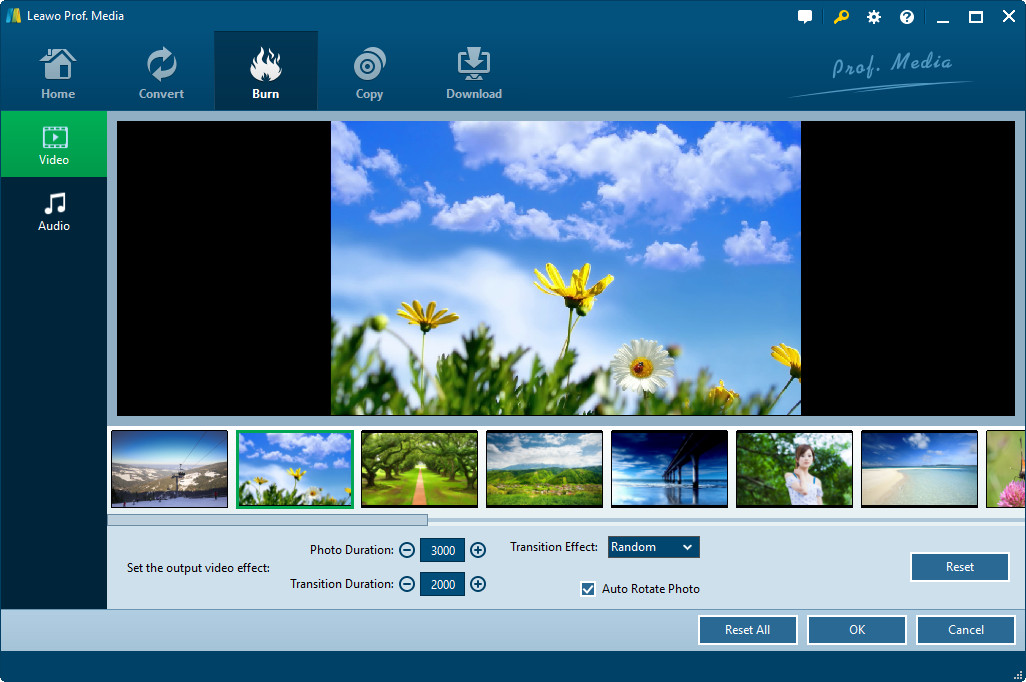
Task: Open the Copy module
Action: point(369,73)
